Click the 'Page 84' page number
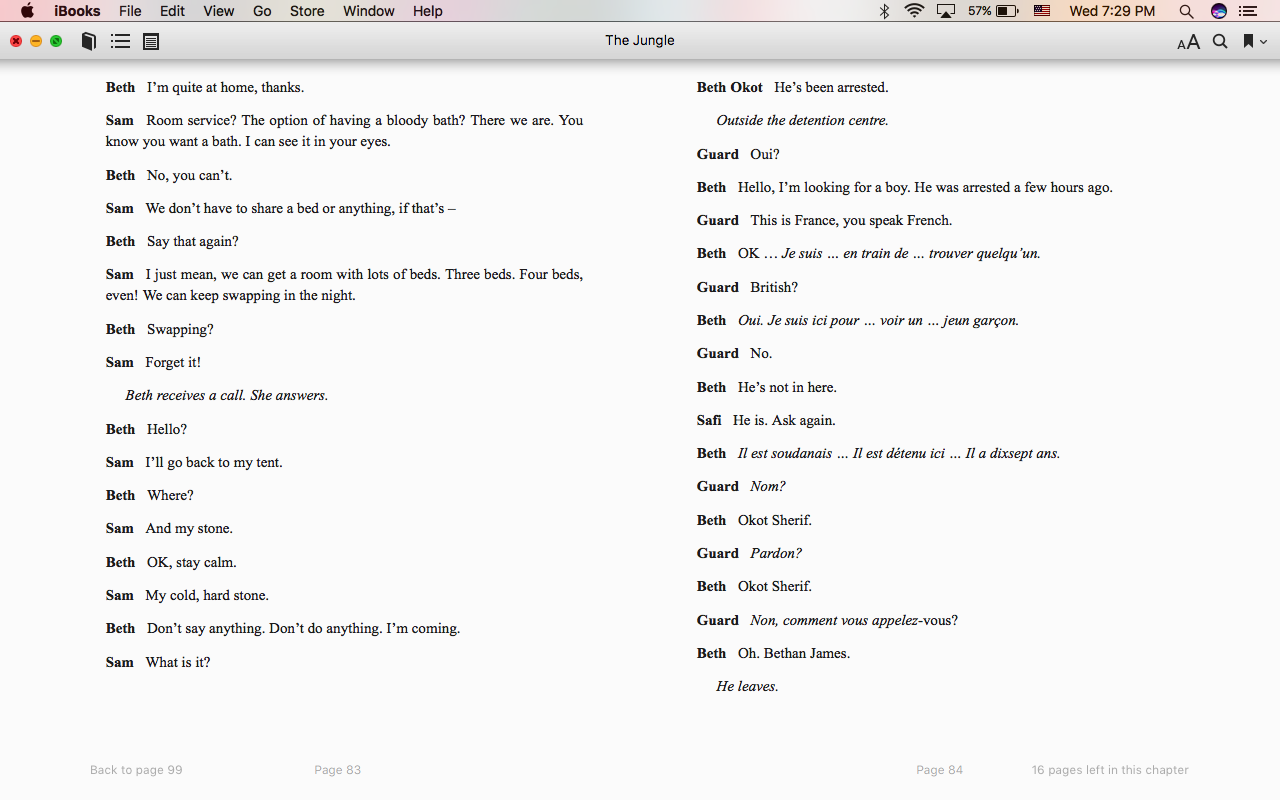Viewport: 1280px width, 800px height. 939,770
